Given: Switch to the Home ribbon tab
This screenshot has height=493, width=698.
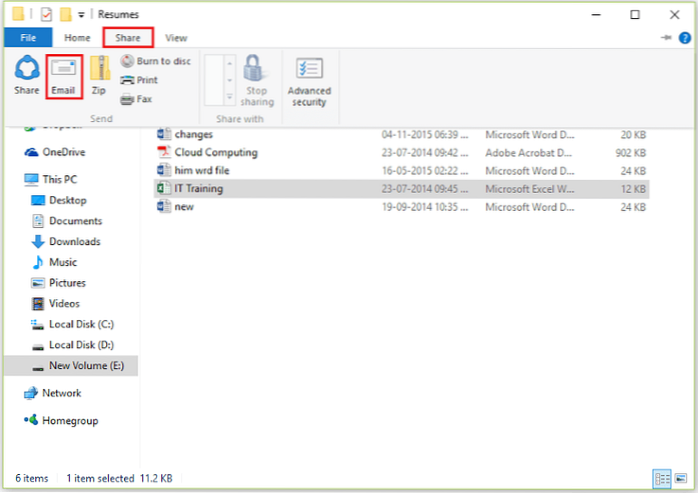Looking at the screenshot, I should 77,38.
